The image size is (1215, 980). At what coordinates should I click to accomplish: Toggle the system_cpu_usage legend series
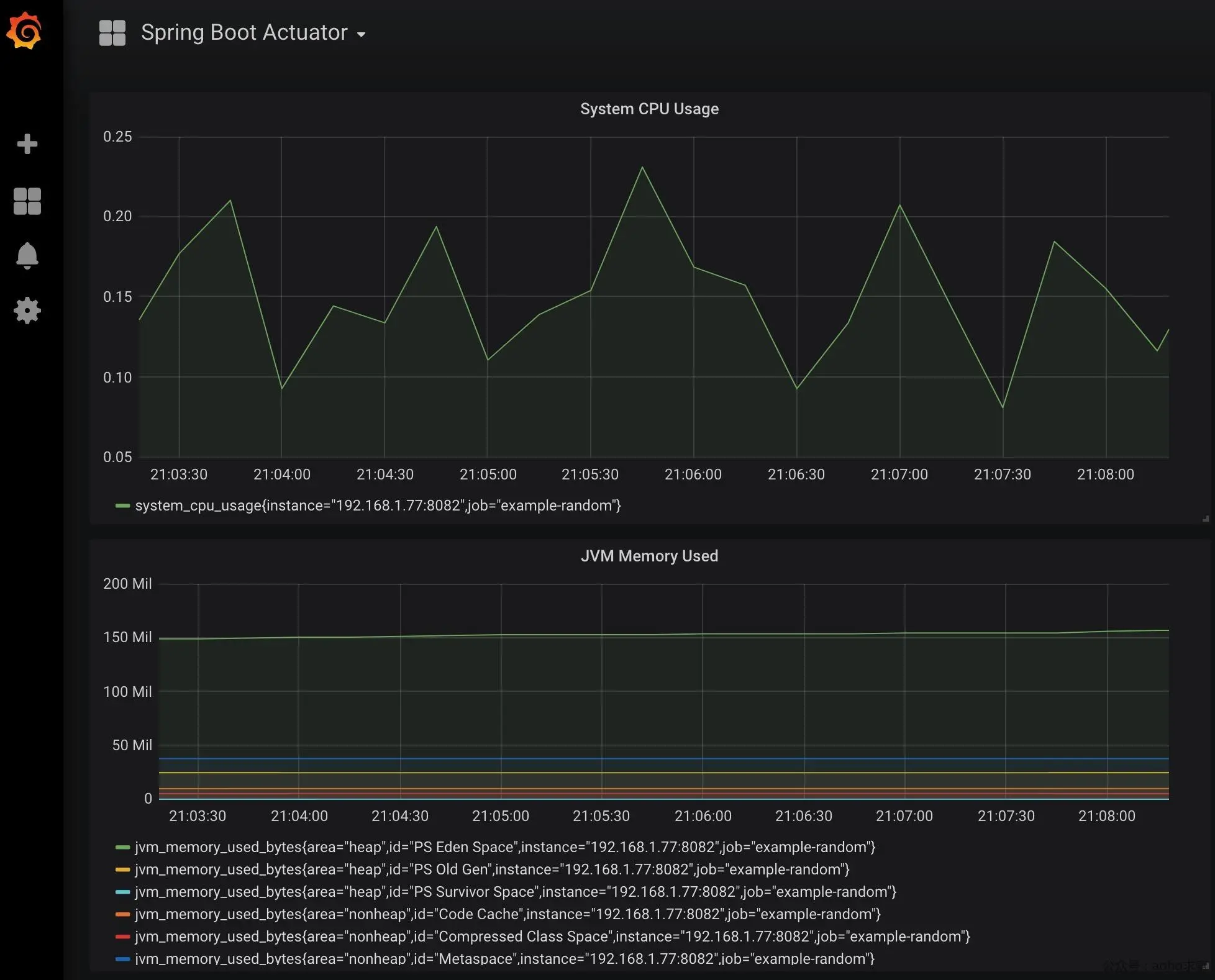tap(378, 506)
